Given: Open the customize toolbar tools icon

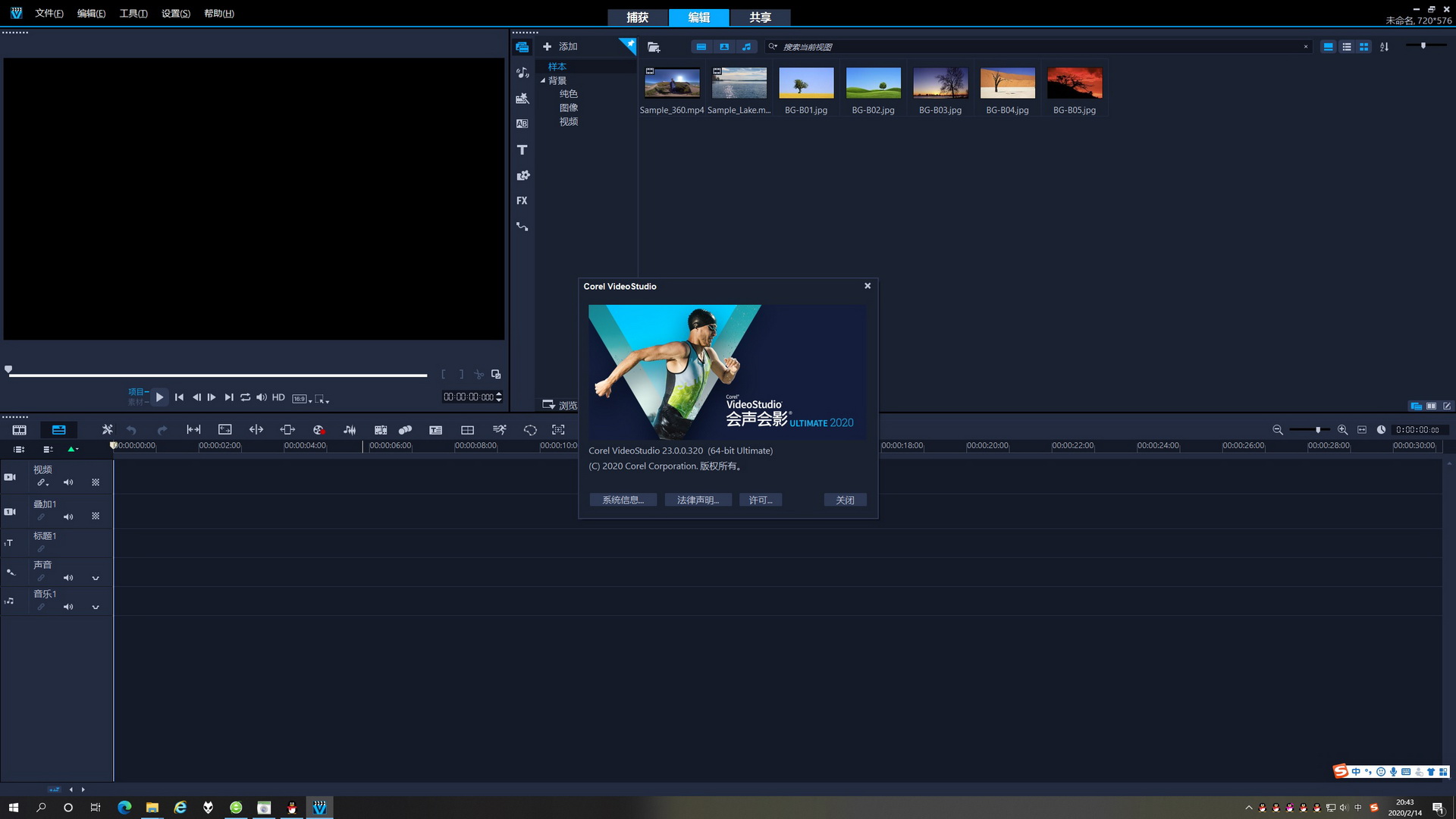Looking at the screenshot, I should point(107,430).
